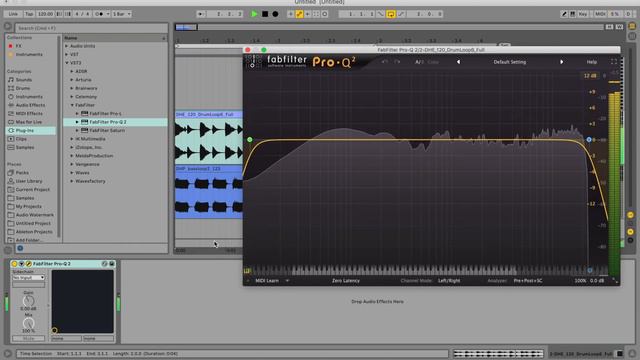640x360 pixels.
Task: Select FX collection with red dot
Action: 18,46
